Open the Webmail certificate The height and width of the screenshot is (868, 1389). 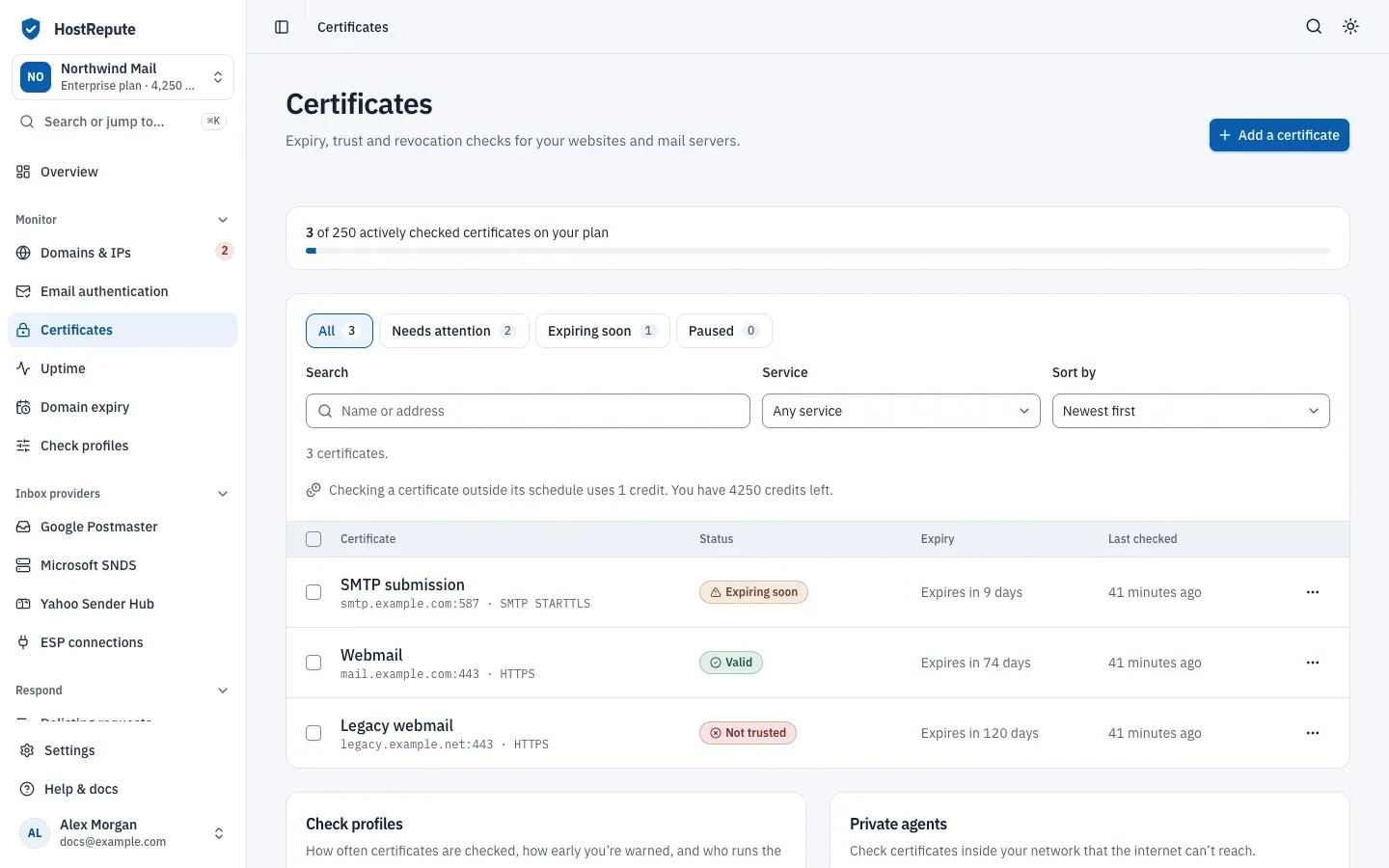(x=371, y=655)
